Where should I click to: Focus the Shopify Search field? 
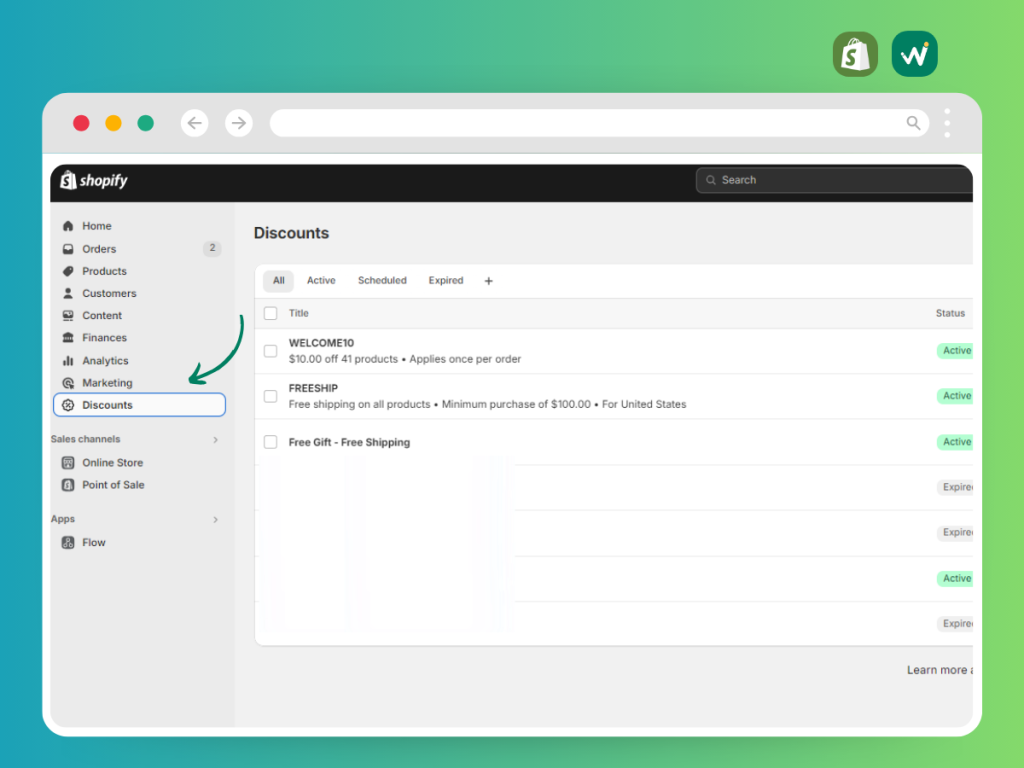[835, 180]
